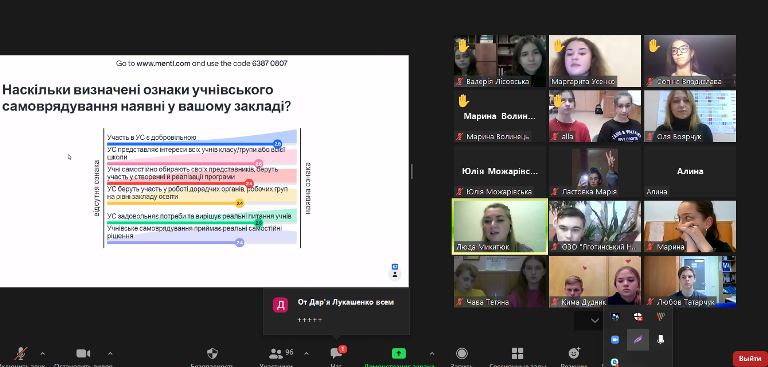Expand the arrow next to Participants
The width and height of the screenshot is (768, 367).
[x=307, y=353]
